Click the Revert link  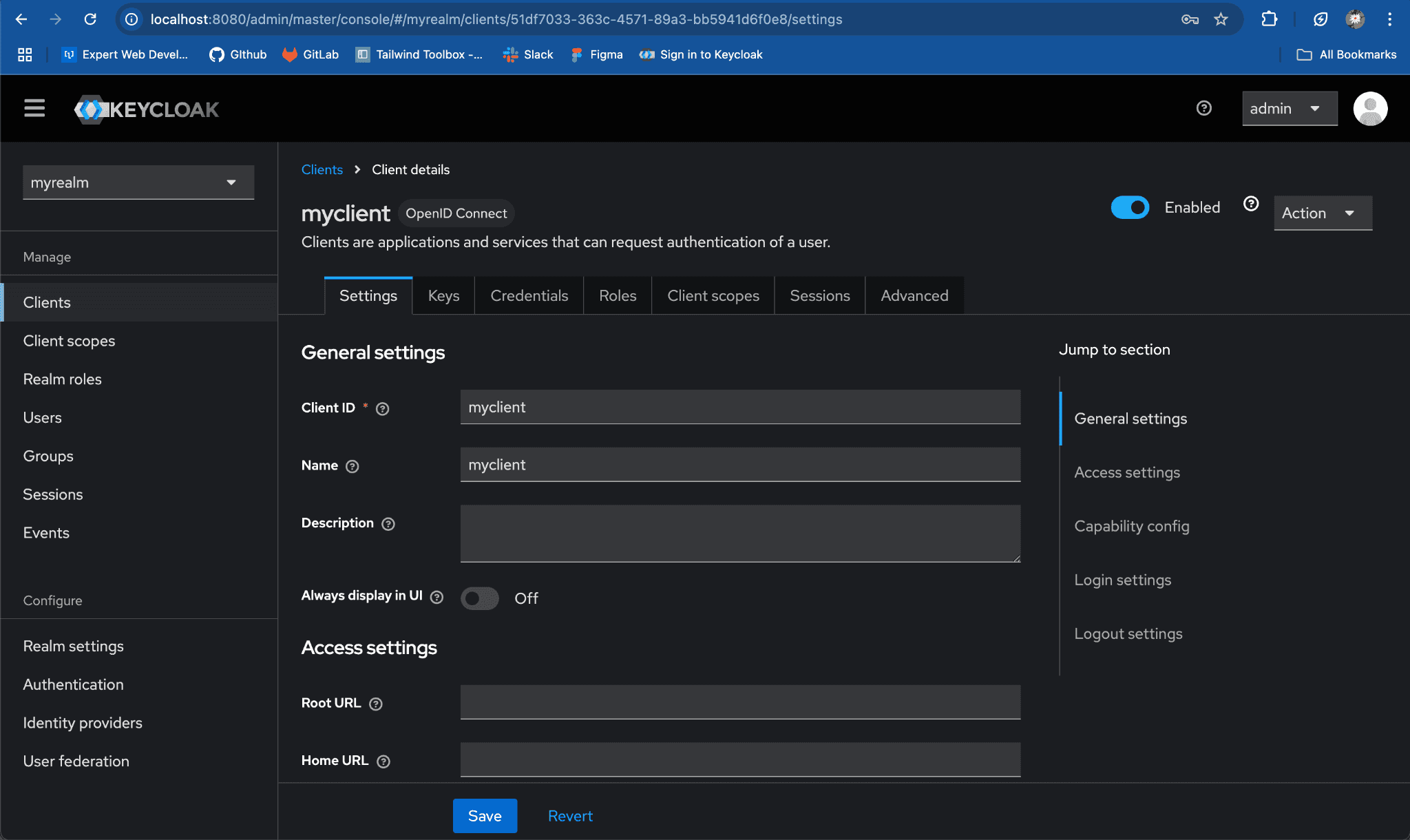[x=570, y=816]
